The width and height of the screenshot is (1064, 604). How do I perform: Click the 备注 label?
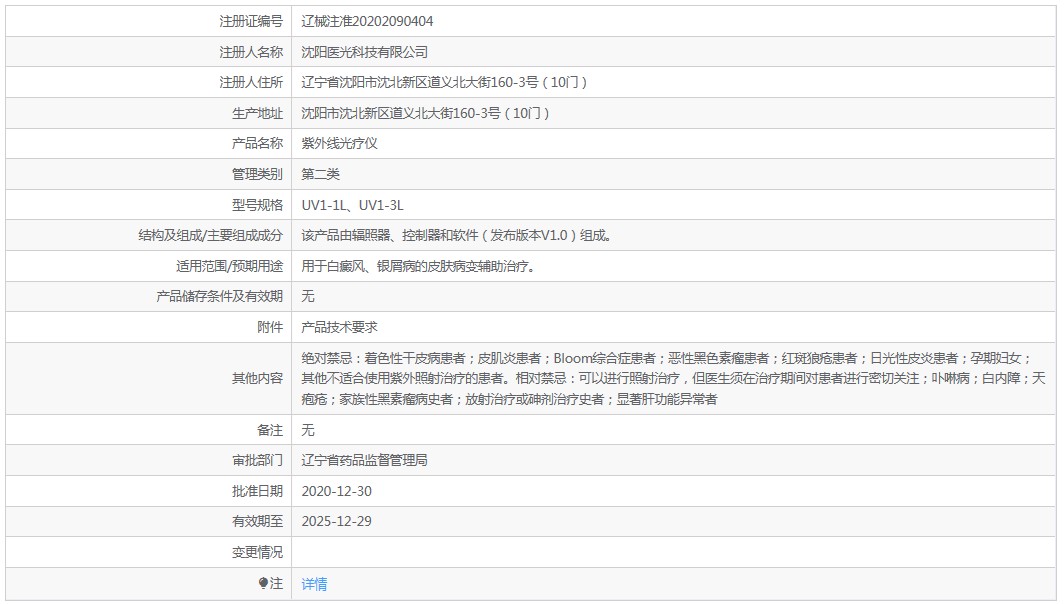[270, 430]
